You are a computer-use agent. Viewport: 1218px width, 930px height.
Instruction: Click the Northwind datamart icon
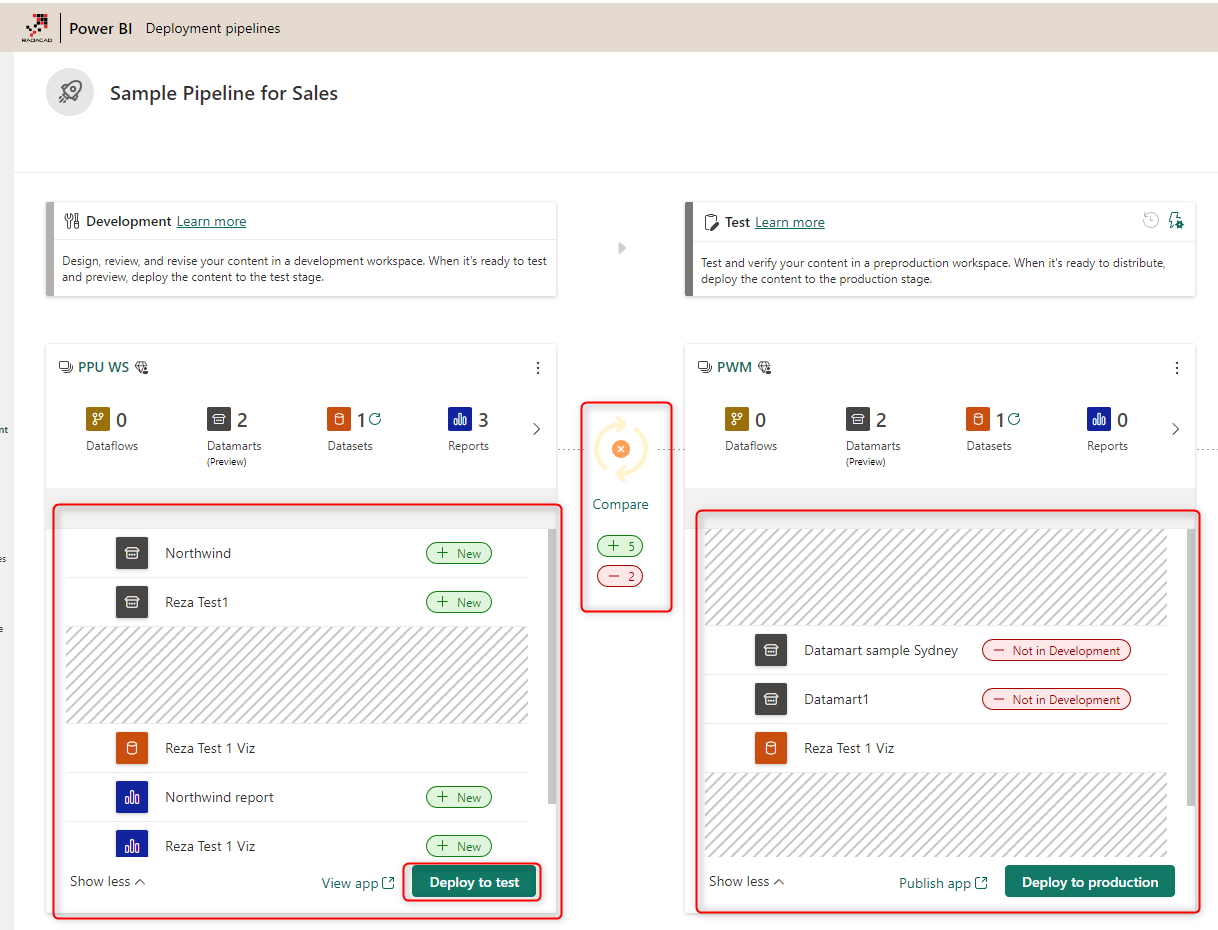click(x=132, y=553)
